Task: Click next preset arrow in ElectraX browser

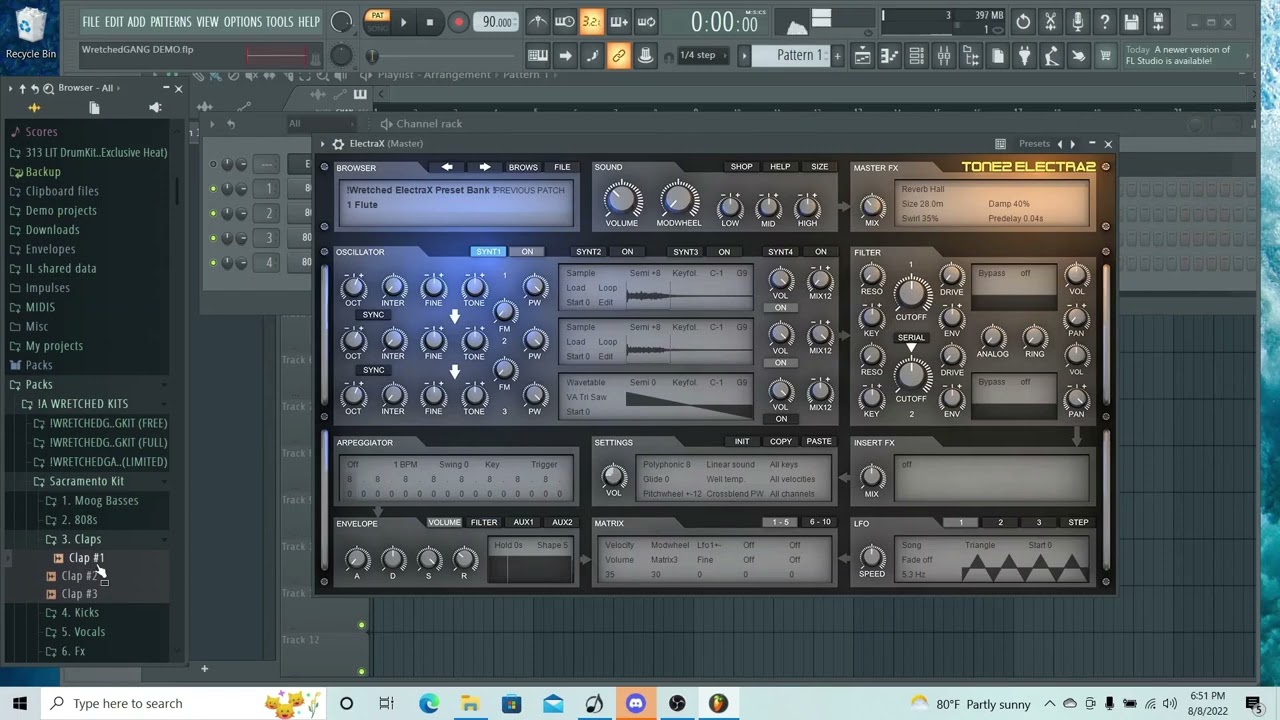Action: [x=485, y=167]
